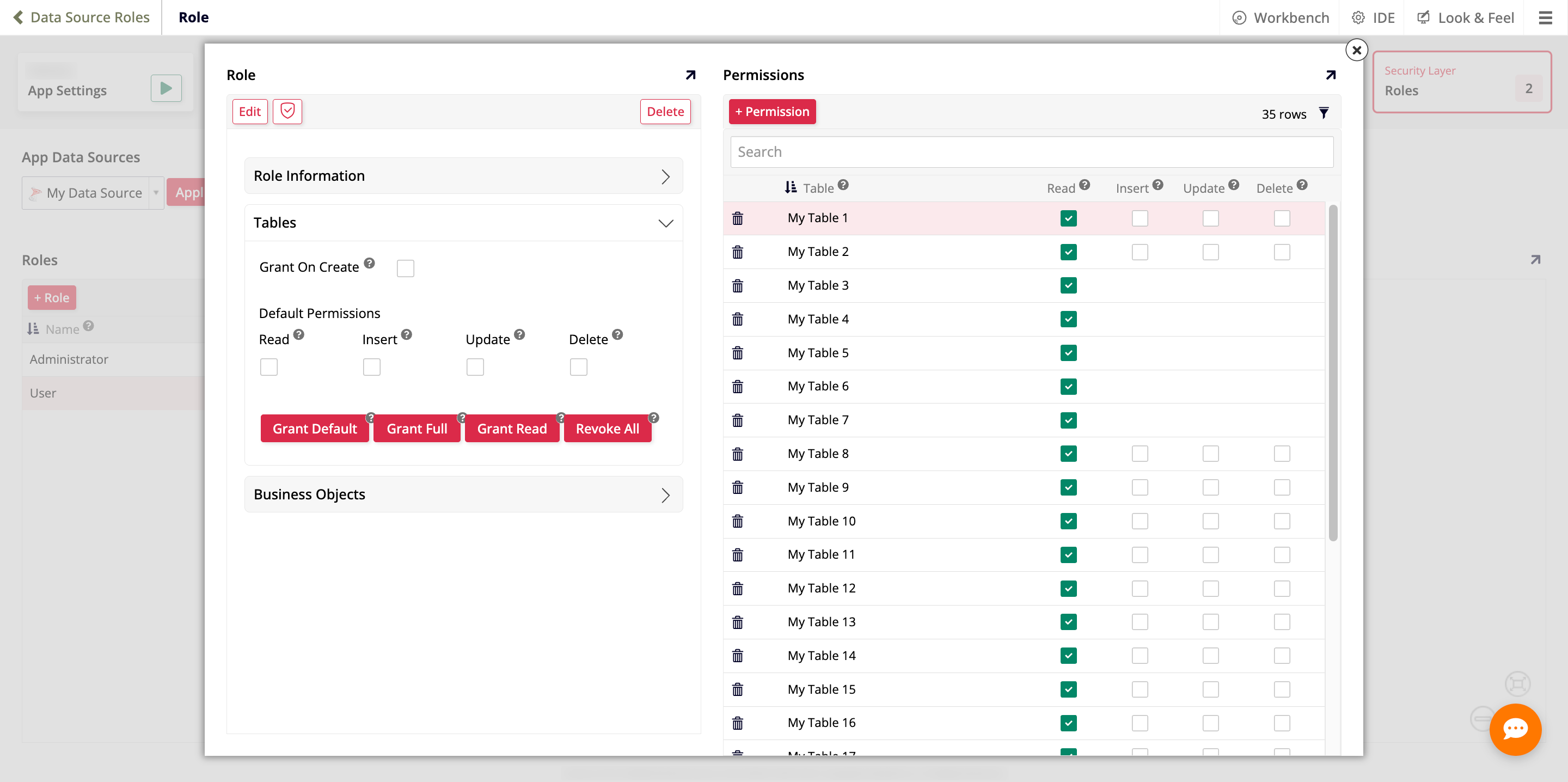Expand the Business Objects section
The image size is (1568, 782).
463,494
